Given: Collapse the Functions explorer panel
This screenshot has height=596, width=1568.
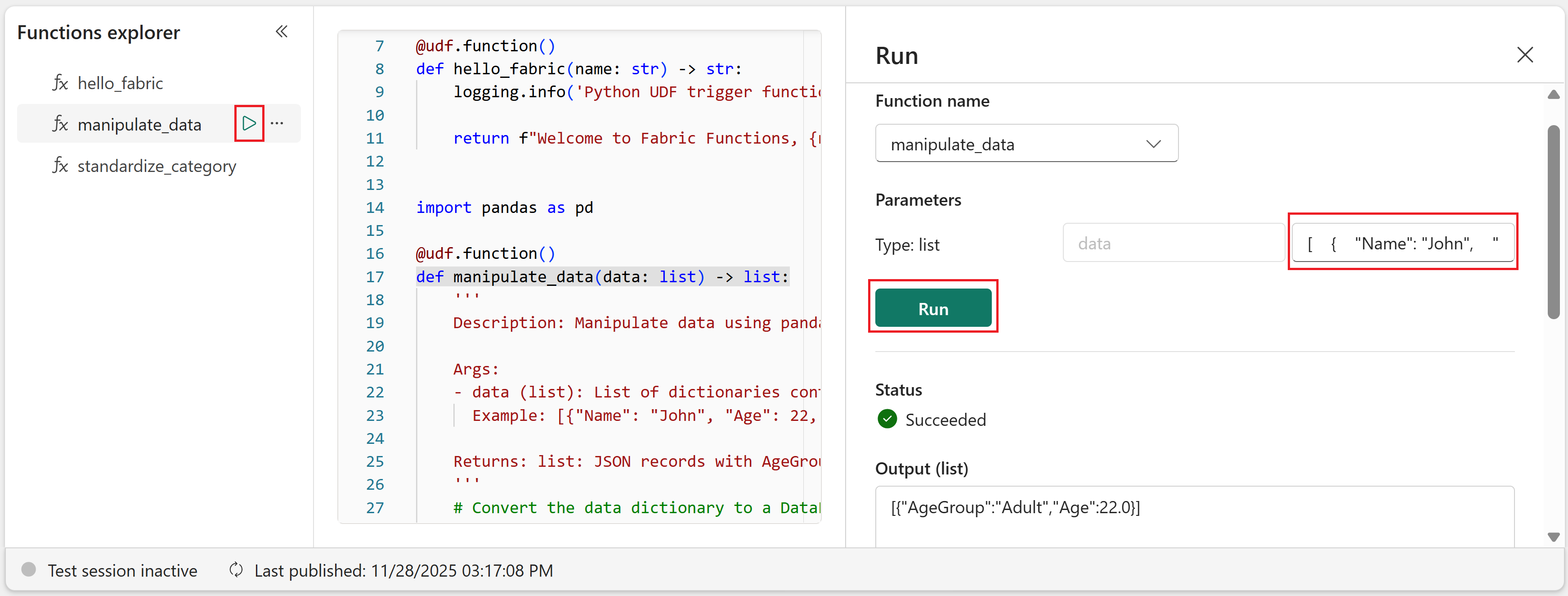Looking at the screenshot, I should (x=281, y=32).
